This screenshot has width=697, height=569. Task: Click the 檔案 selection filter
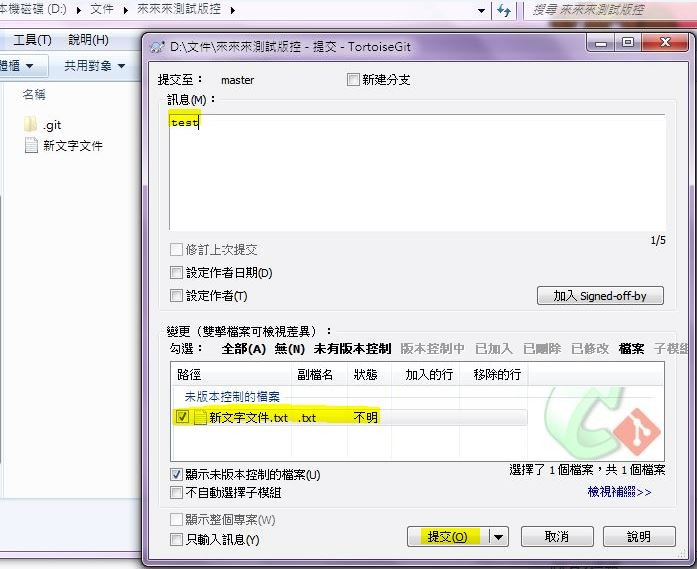click(x=631, y=349)
